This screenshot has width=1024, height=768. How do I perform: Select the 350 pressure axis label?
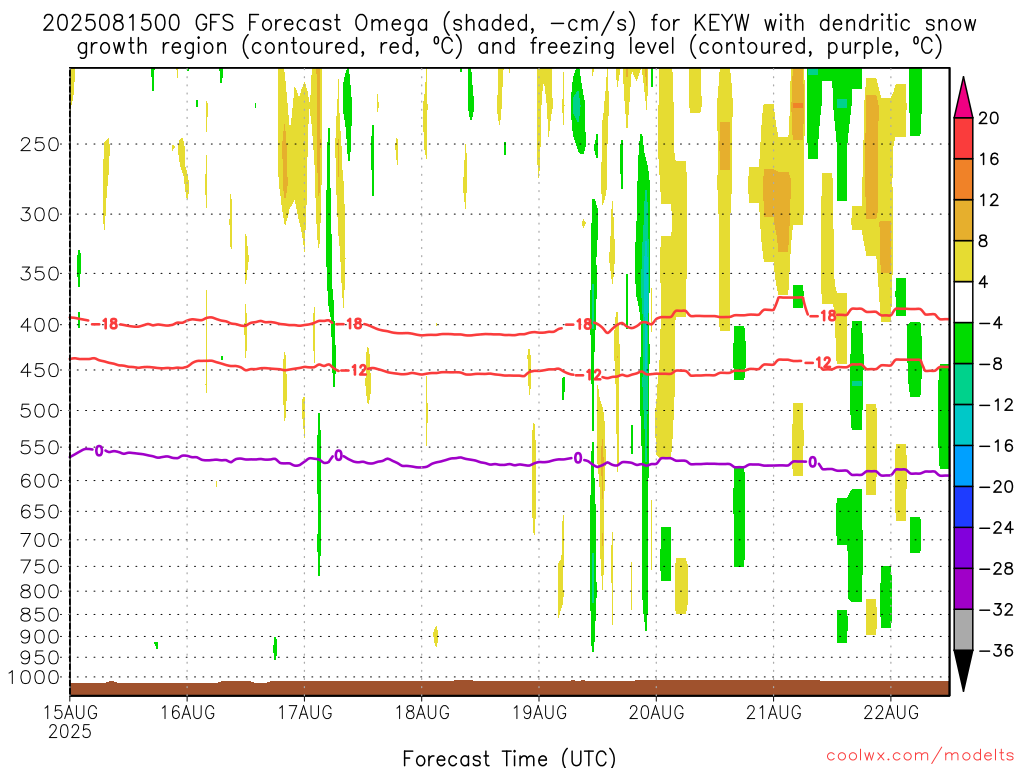(x=40, y=274)
